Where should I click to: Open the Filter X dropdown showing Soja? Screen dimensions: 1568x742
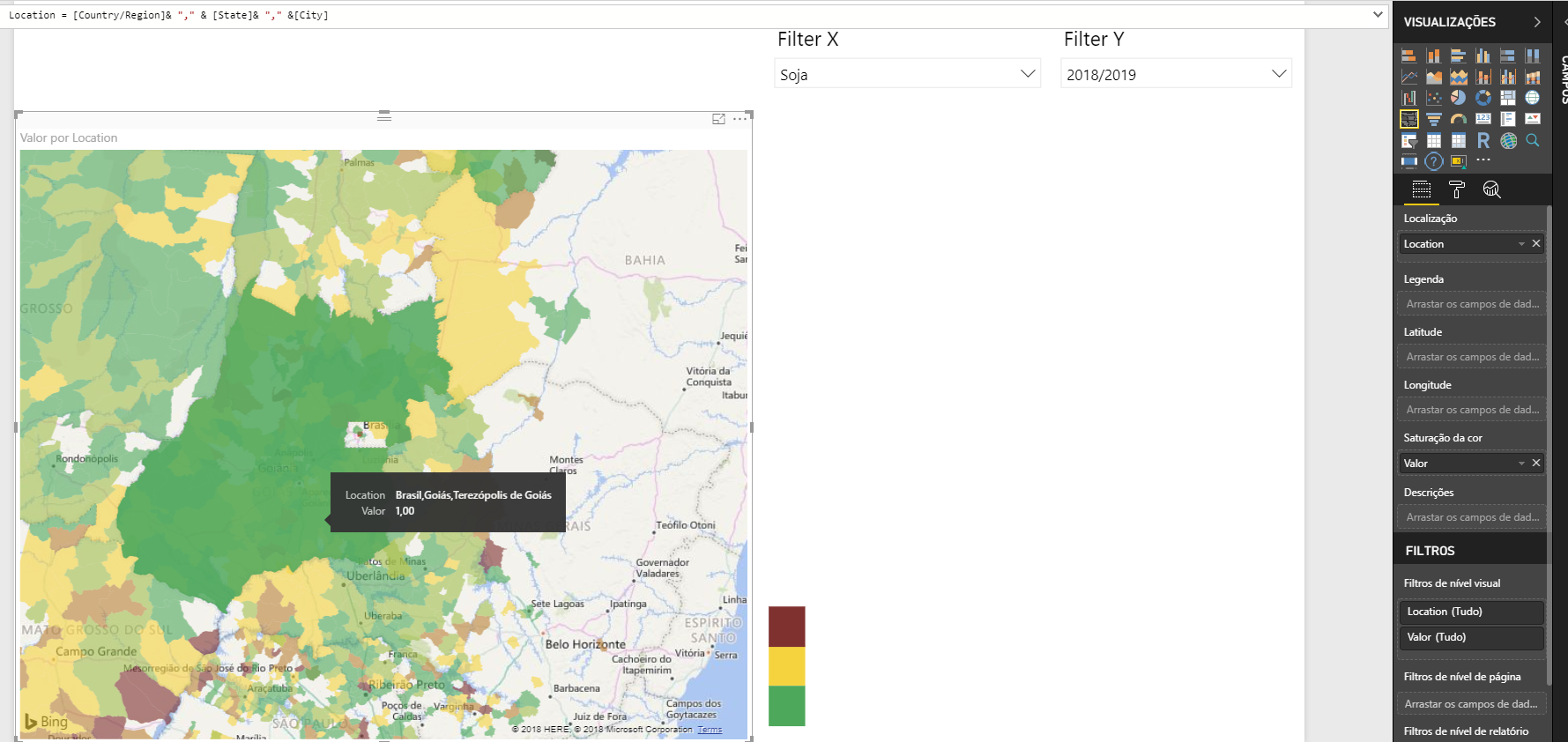tap(907, 74)
